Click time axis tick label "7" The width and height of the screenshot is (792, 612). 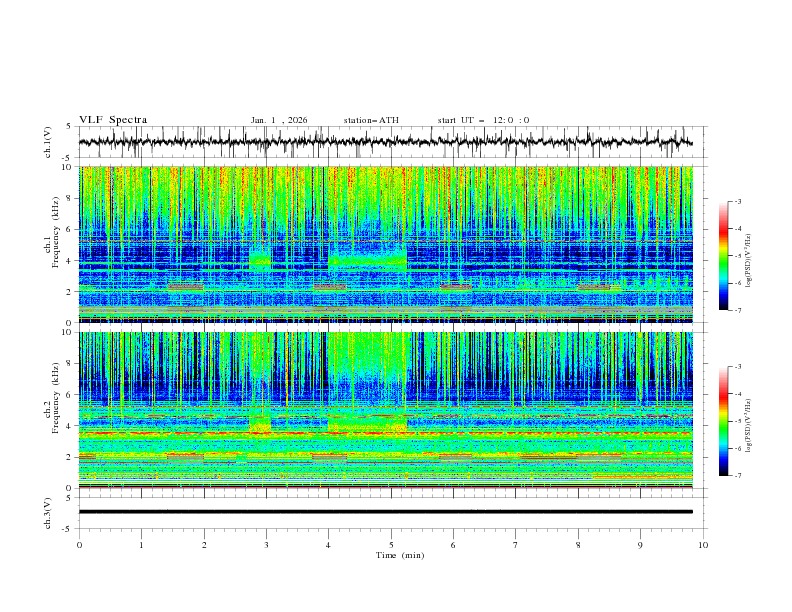(x=516, y=545)
